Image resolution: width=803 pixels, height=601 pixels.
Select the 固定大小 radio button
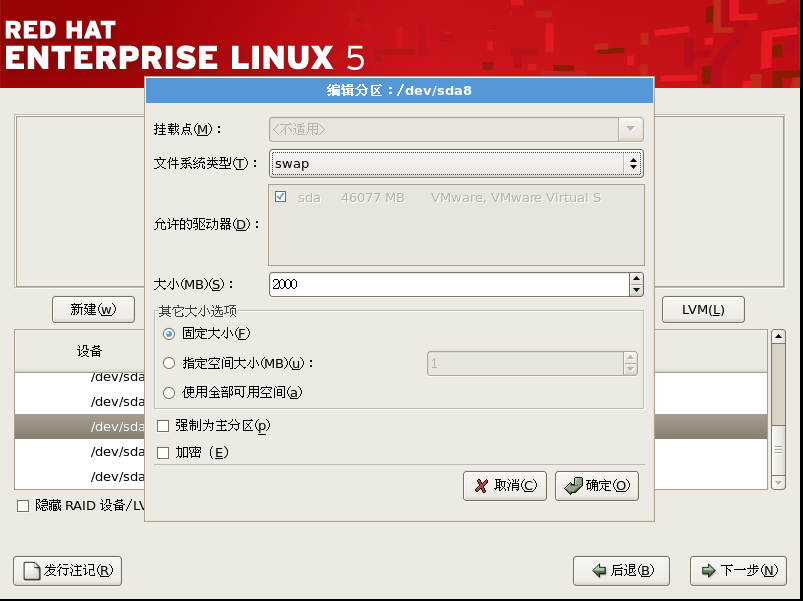(168, 334)
